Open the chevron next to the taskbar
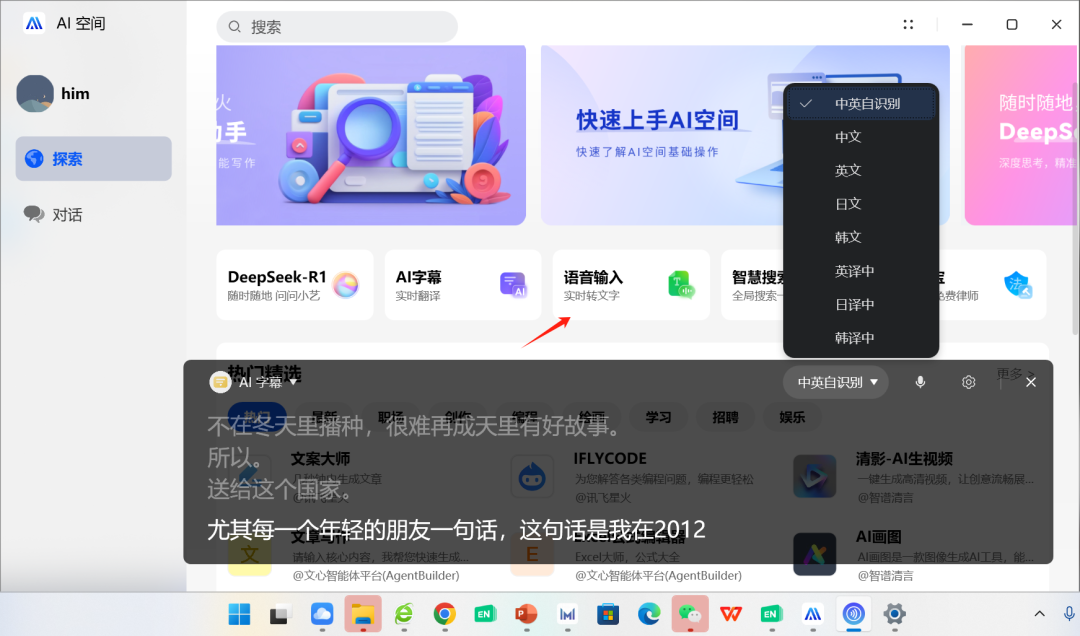The image size is (1080, 636). [x=1040, y=614]
